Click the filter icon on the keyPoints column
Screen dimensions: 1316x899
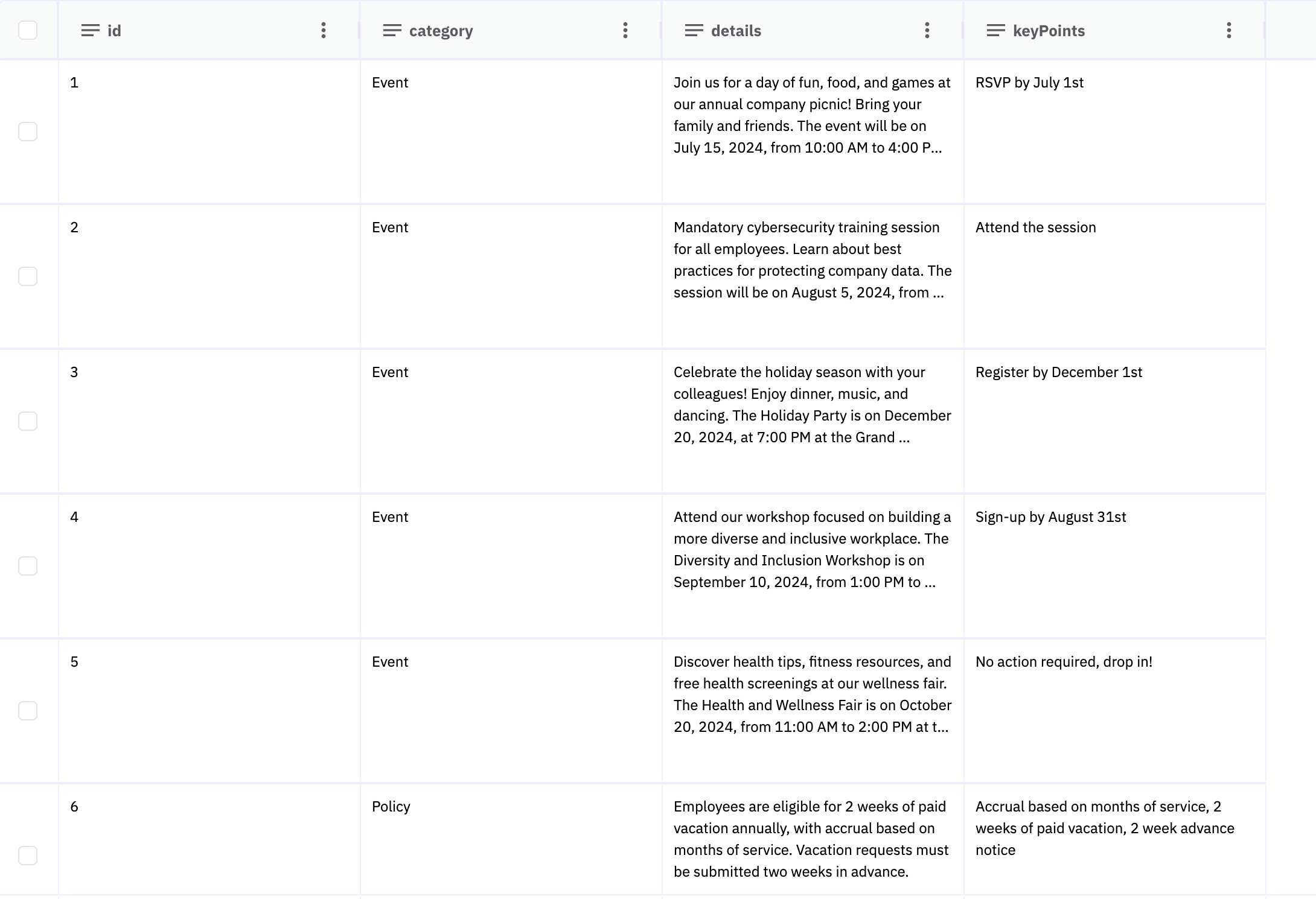[x=995, y=30]
